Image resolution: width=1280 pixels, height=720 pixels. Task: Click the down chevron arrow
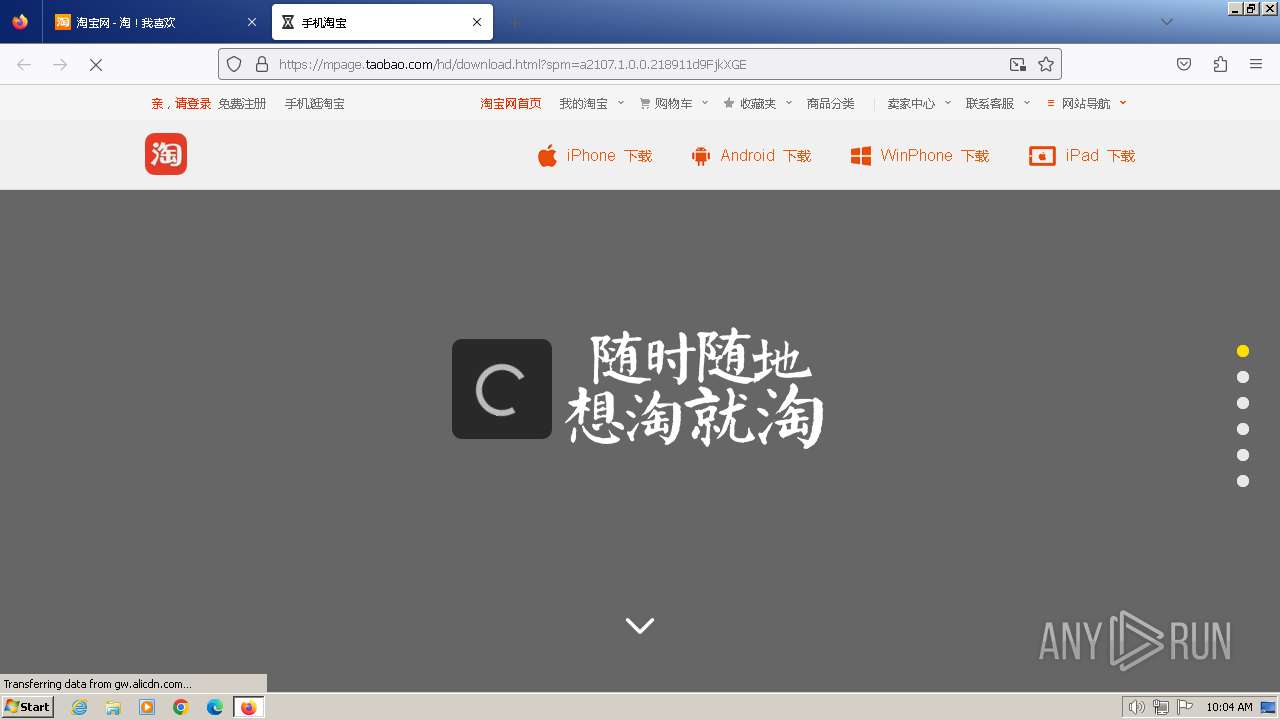pos(640,625)
